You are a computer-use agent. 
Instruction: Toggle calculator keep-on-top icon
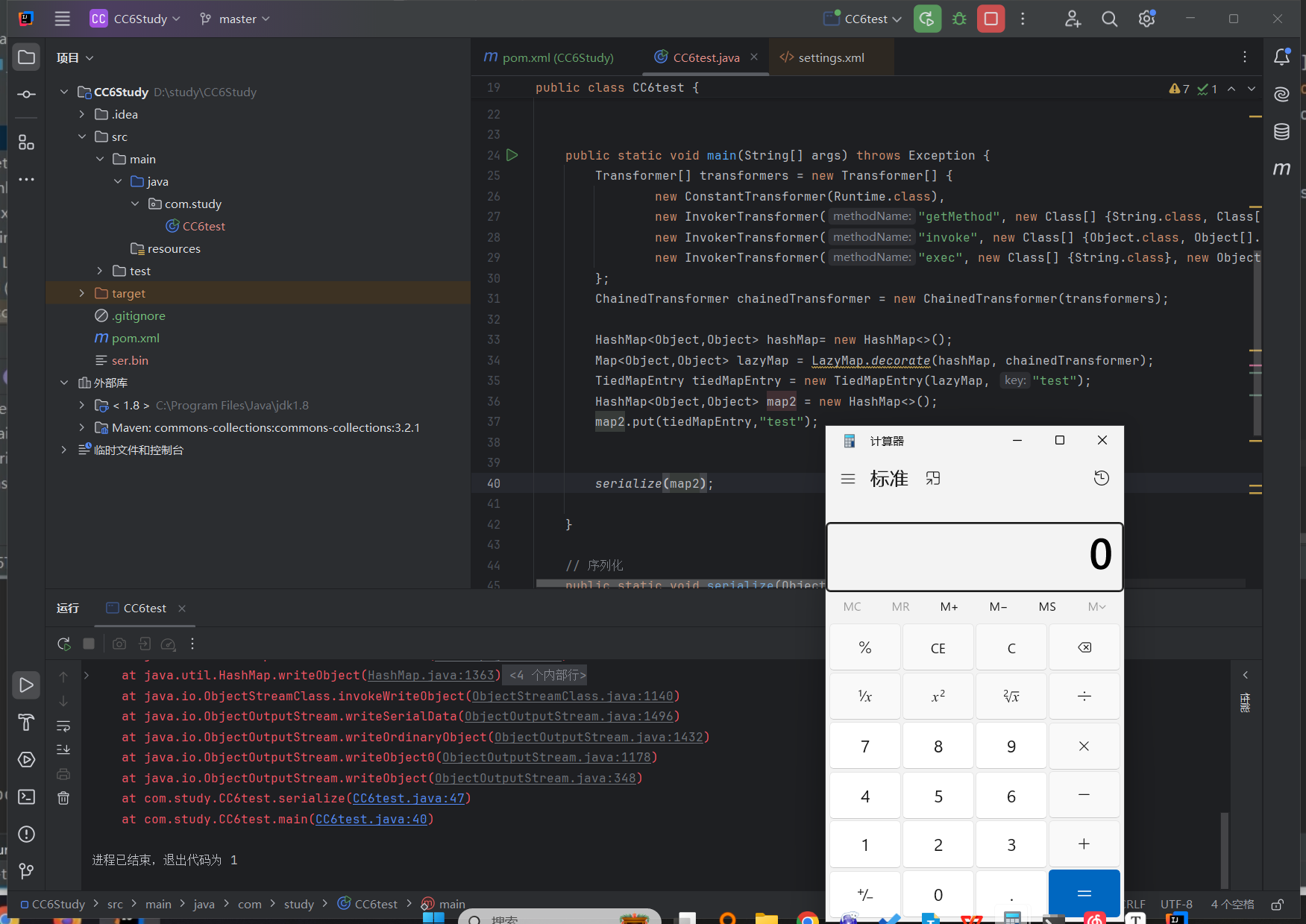coord(933,479)
